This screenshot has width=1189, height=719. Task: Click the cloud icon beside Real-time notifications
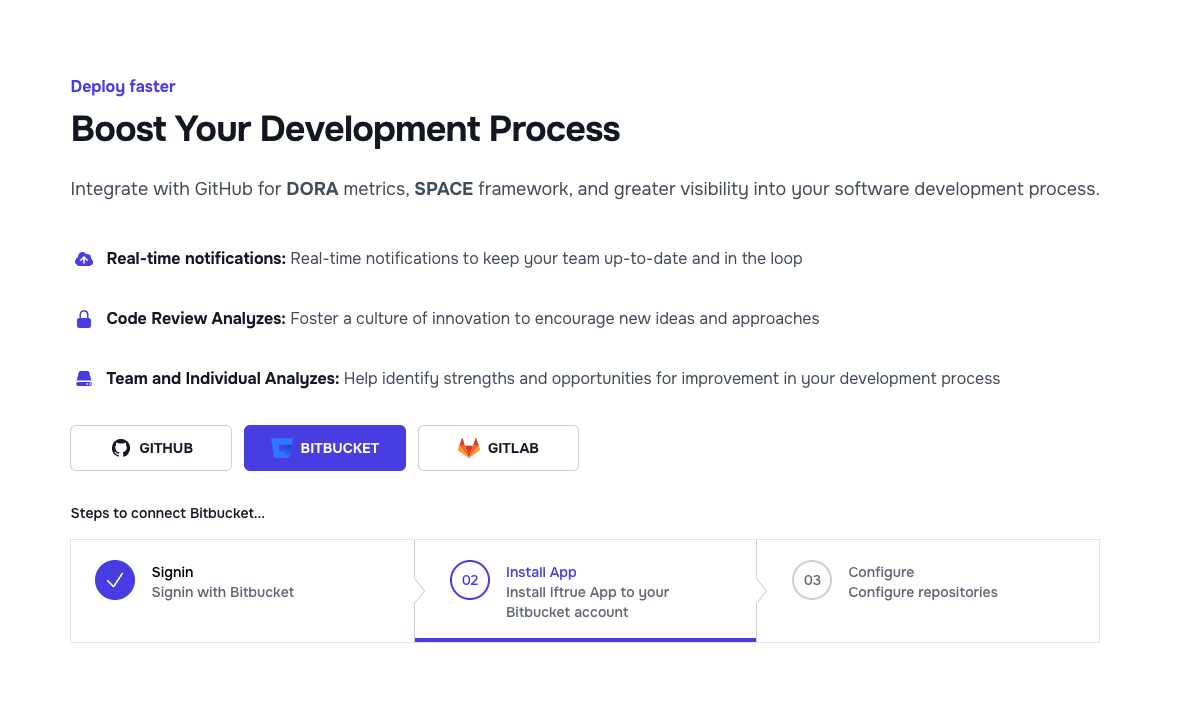point(84,259)
